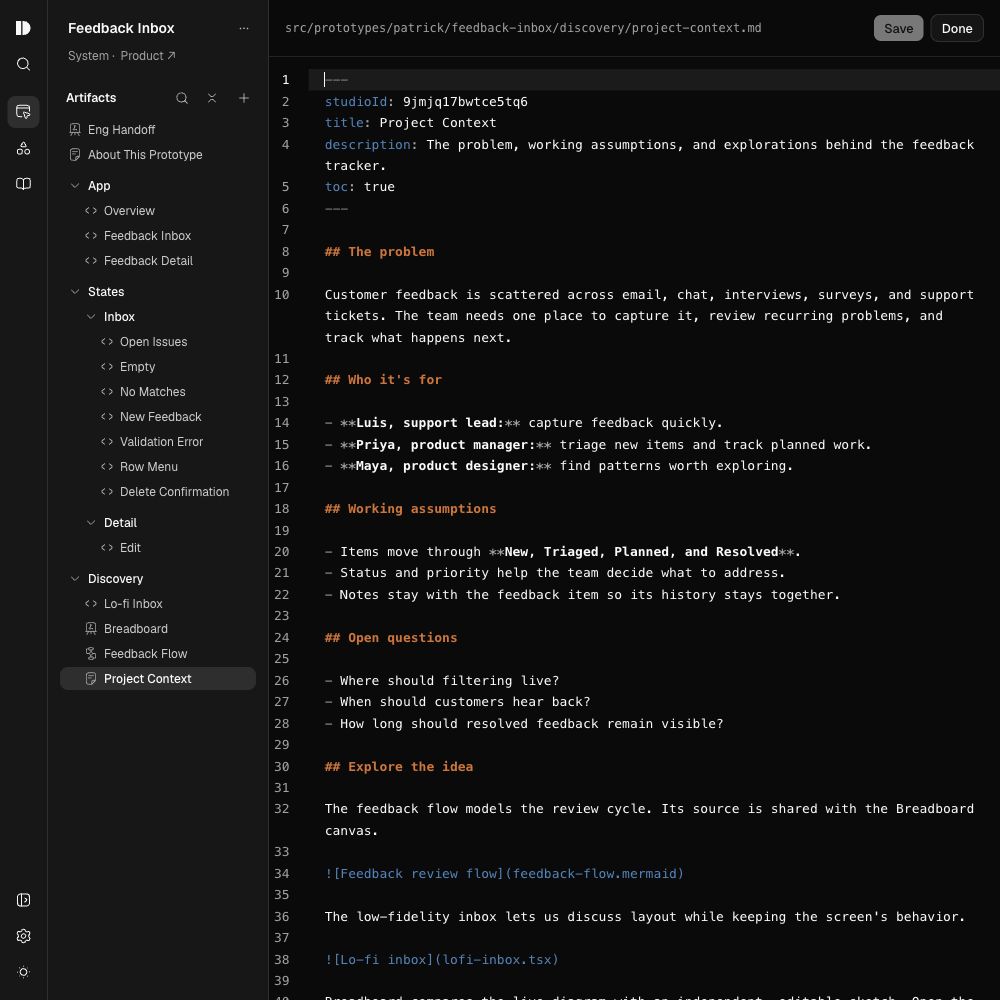The height and width of the screenshot is (1000, 1000).
Task: Click the file path in the editor header
Action: [x=523, y=28]
